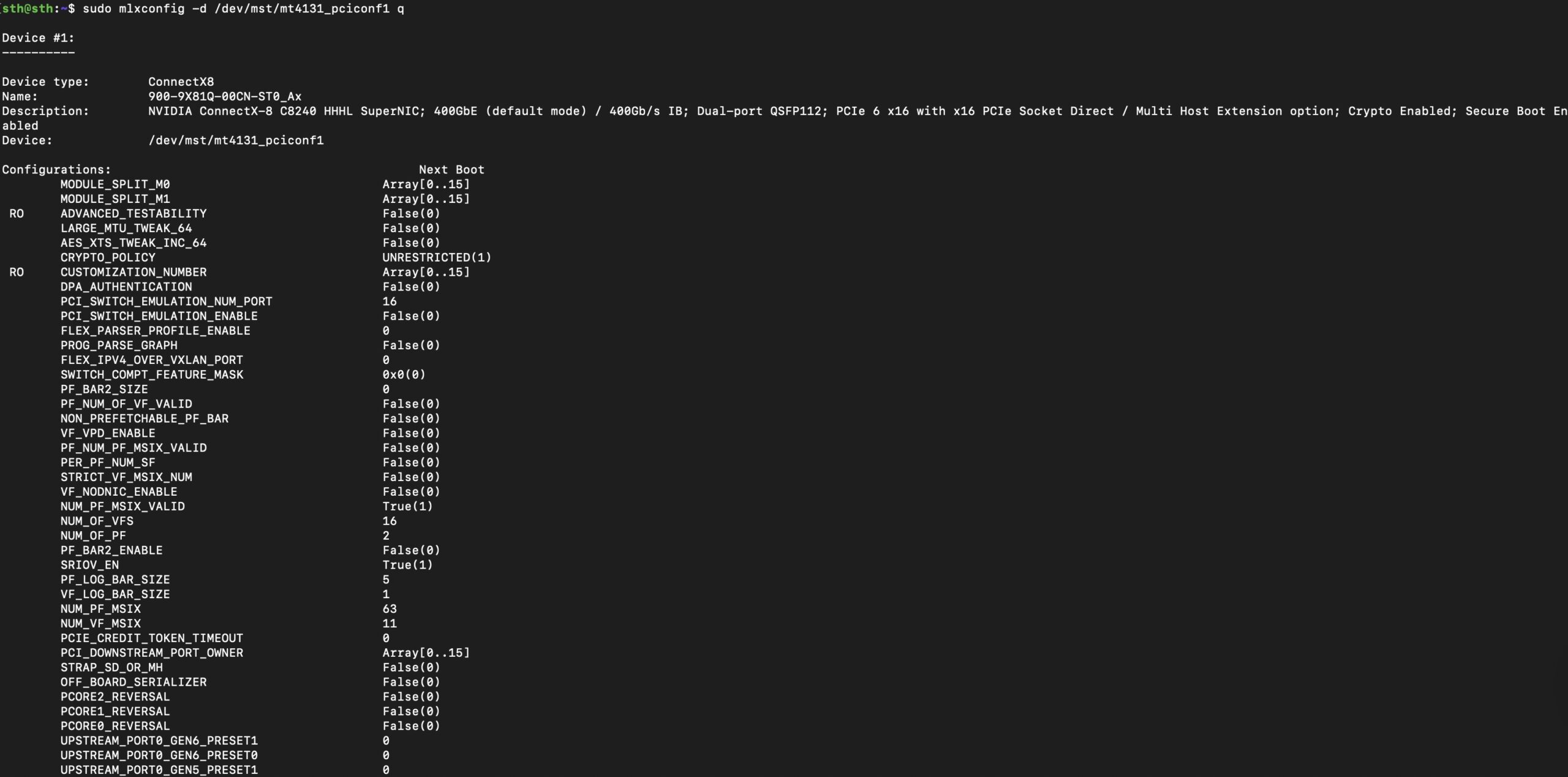
Task: Click the 0x0(0) value for SWITCH_COMPT_FEATURE_MASK
Action: (x=404, y=374)
